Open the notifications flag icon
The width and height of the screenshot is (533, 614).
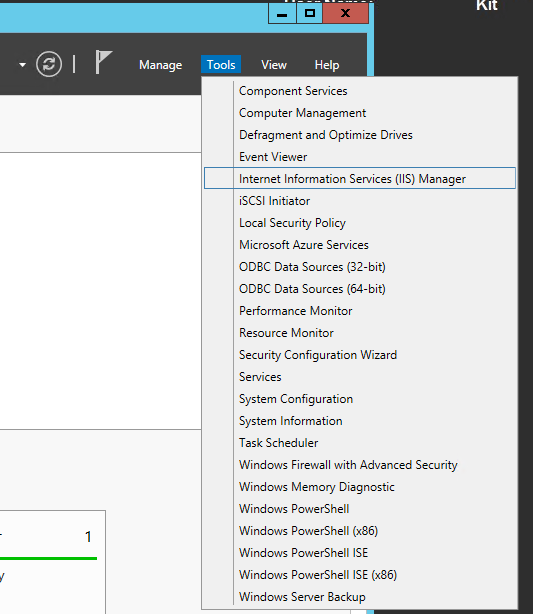tap(103, 62)
